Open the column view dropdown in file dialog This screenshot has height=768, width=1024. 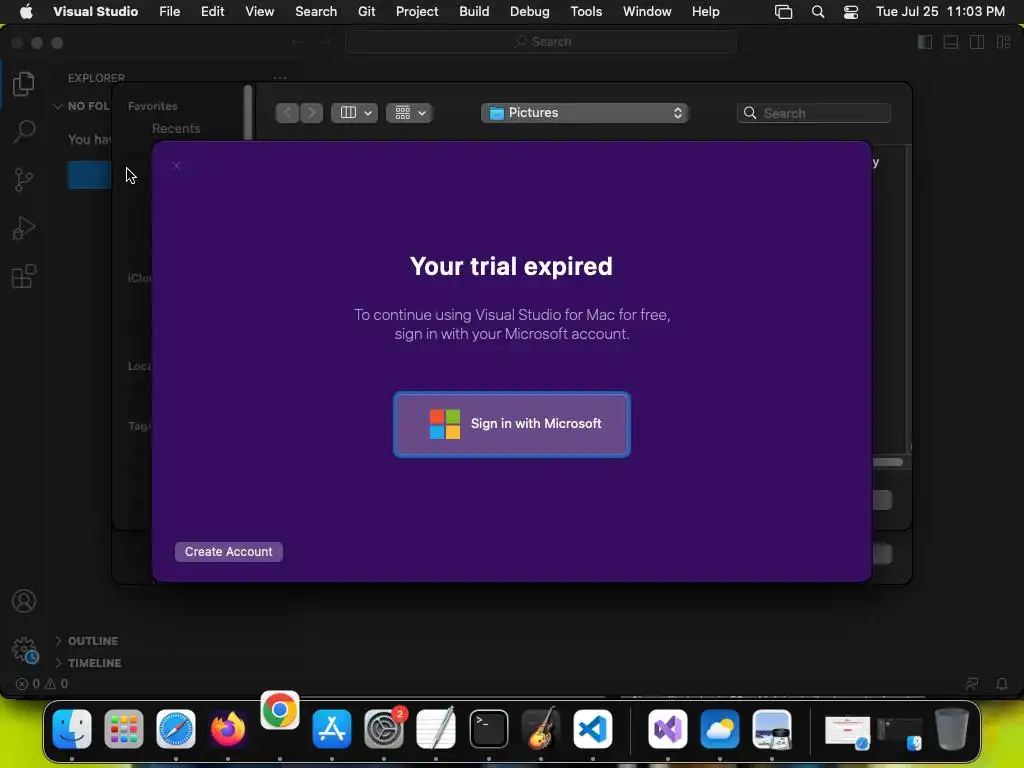click(x=355, y=113)
